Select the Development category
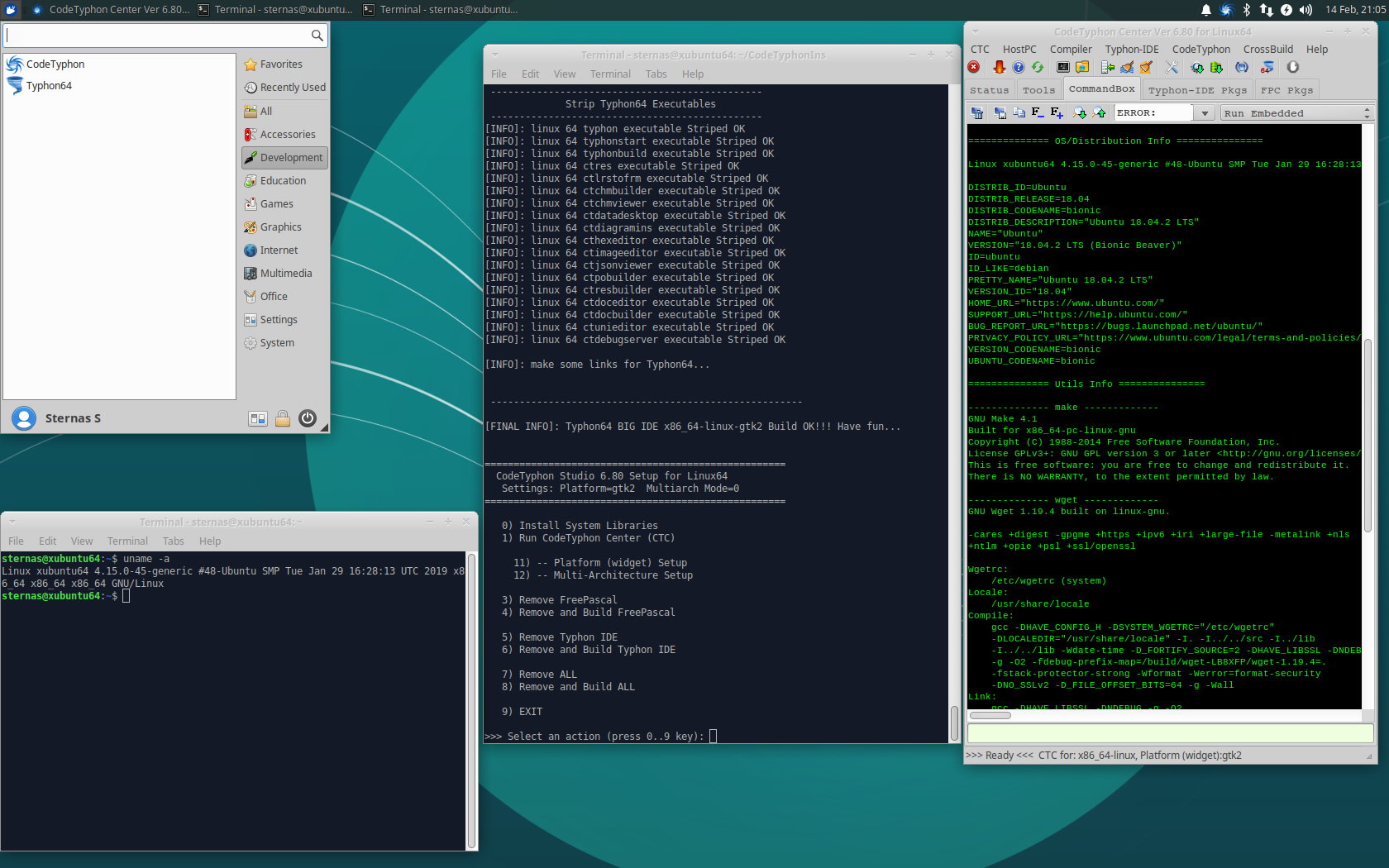This screenshot has height=868, width=1389. [x=284, y=157]
